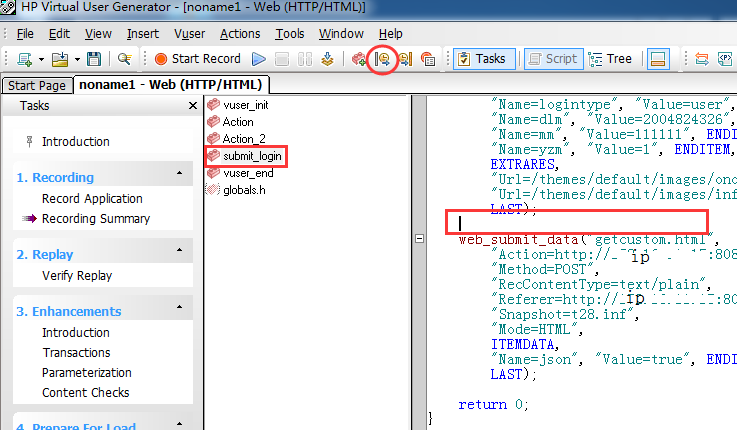Click the Start Record button

click(x=198, y=59)
